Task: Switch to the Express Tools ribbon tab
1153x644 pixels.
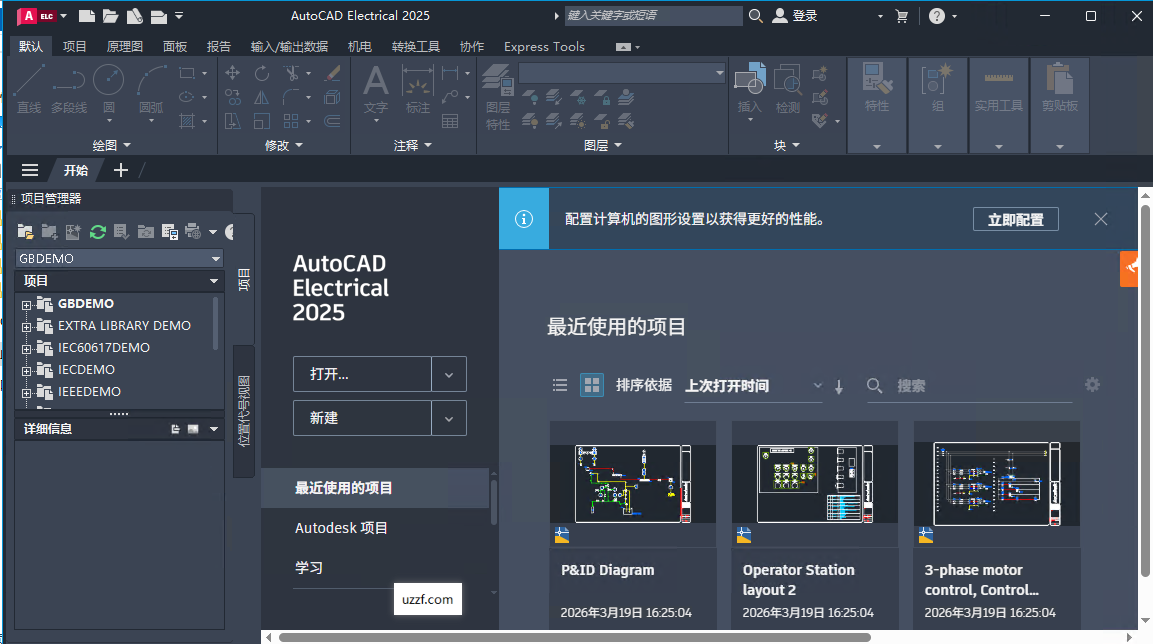Action: (544, 46)
